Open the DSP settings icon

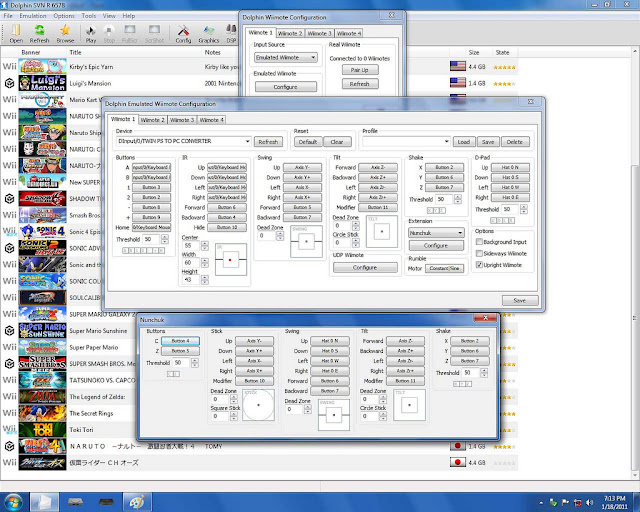tap(231, 33)
